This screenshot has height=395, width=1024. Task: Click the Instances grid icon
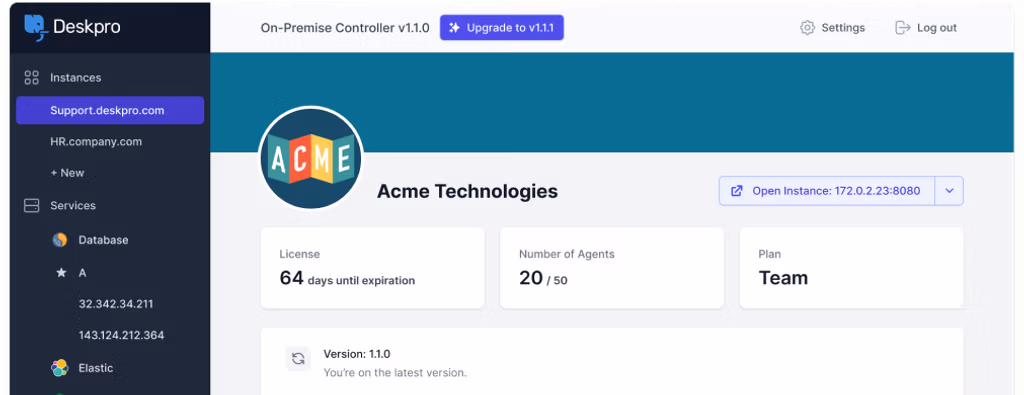(31, 78)
